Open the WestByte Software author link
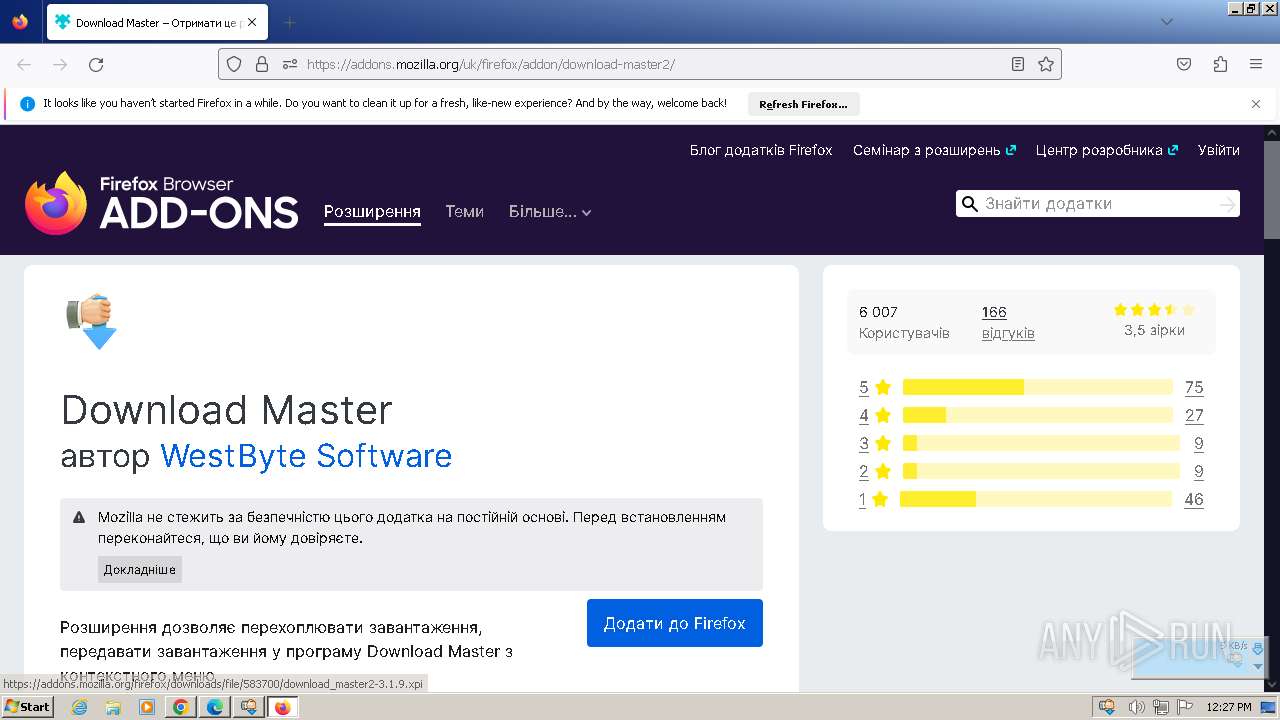The width and height of the screenshot is (1280, 720). (x=306, y=456)
